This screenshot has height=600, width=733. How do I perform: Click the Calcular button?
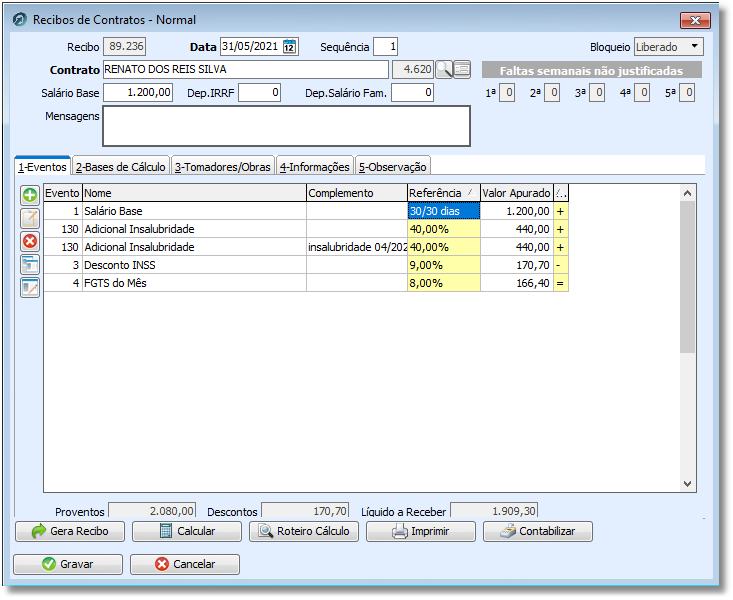tap(187, 532)
